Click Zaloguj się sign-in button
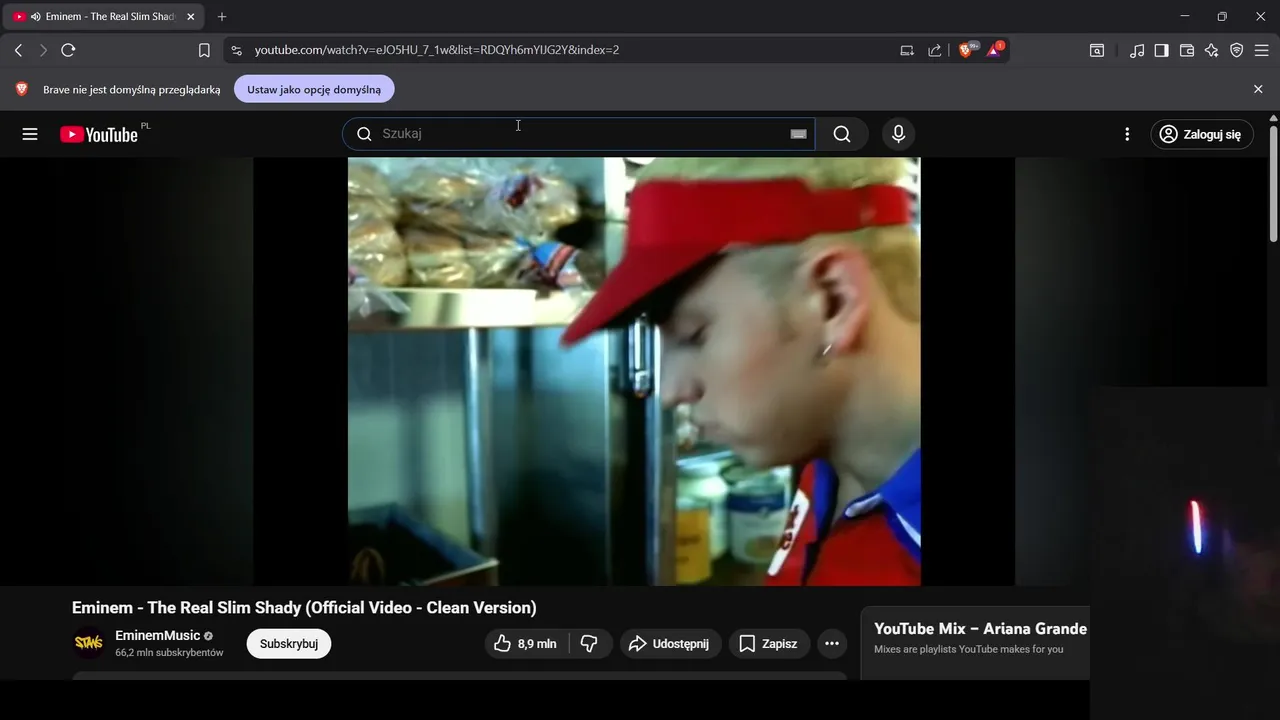This screenshot has width=1280, height=720. click(x=1202, y=134)
